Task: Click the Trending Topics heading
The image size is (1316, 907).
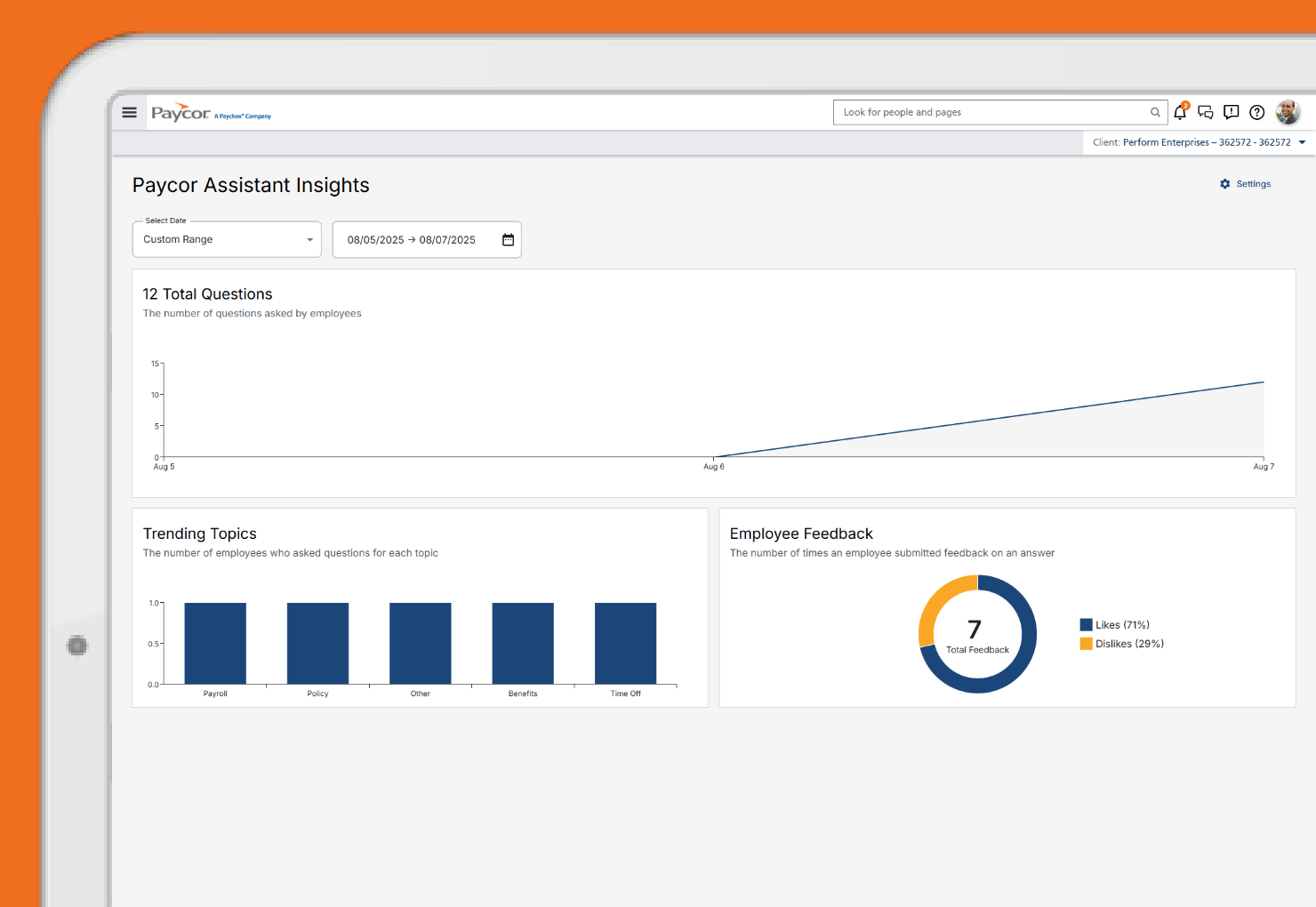Action: [200, 534]
